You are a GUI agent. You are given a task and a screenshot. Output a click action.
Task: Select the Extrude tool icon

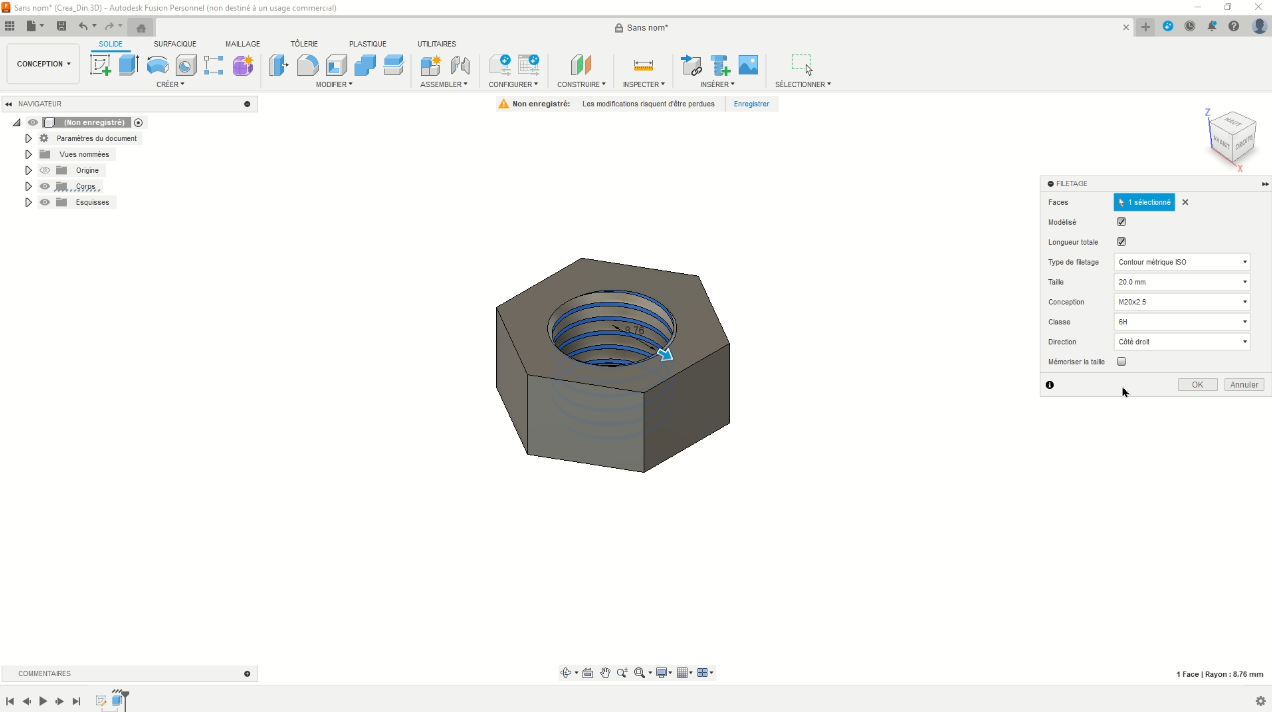129,66
